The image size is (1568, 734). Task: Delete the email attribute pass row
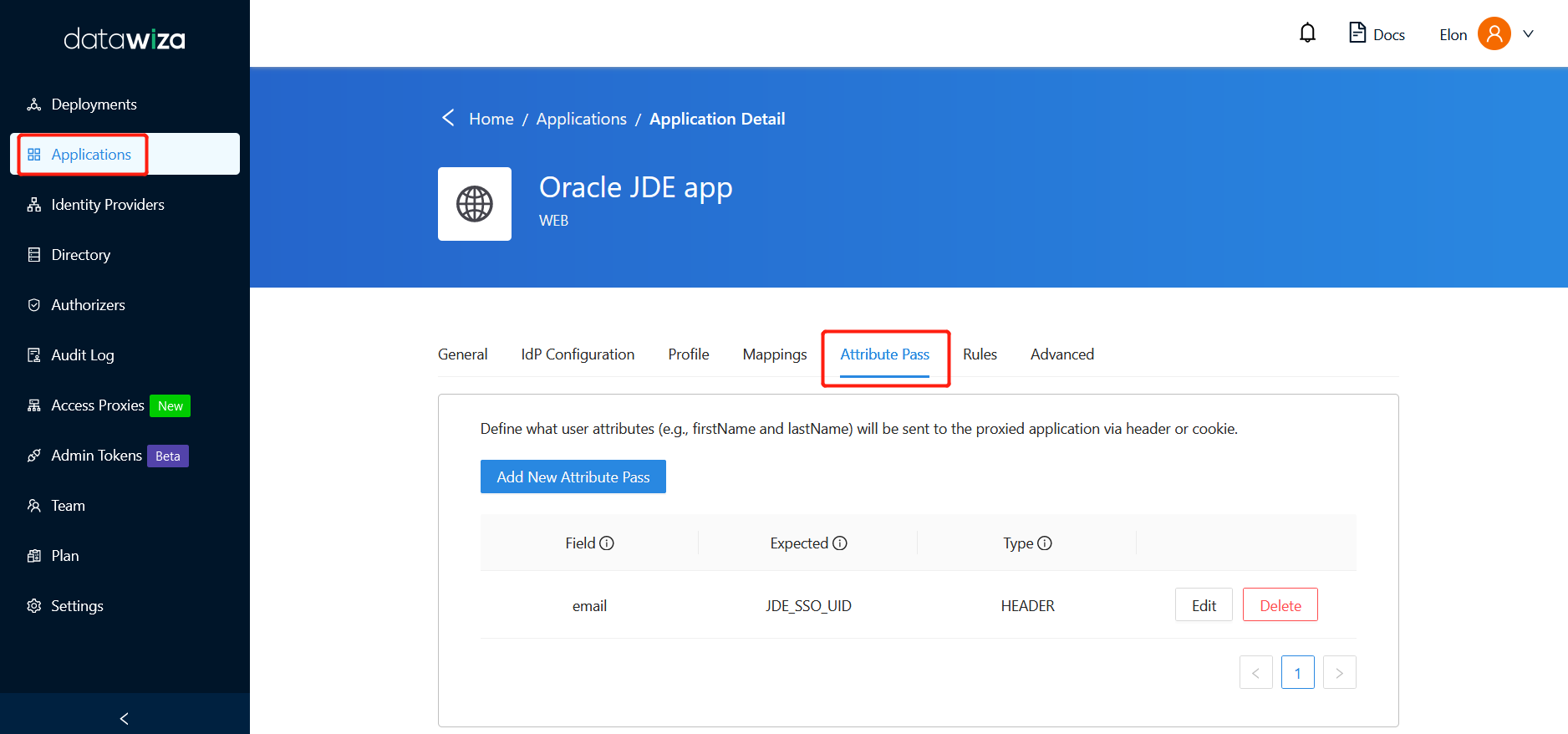[1280, 605]
